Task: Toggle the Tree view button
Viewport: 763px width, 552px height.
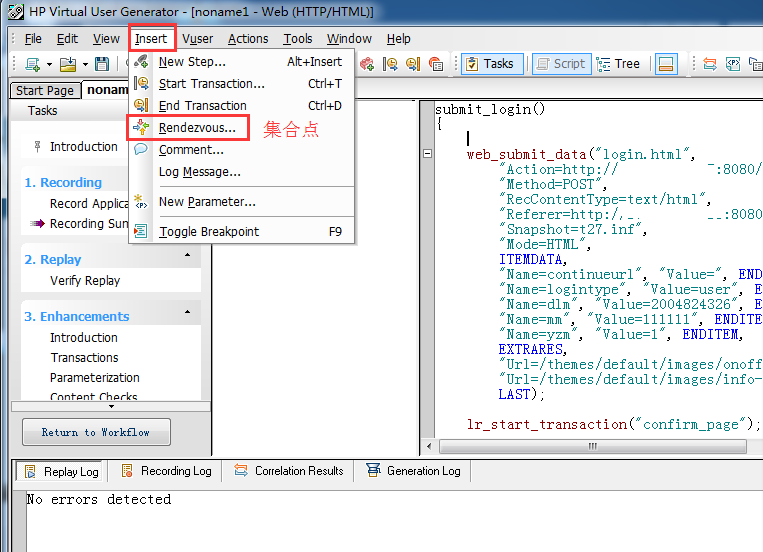Action: click(x=618, y=64)
